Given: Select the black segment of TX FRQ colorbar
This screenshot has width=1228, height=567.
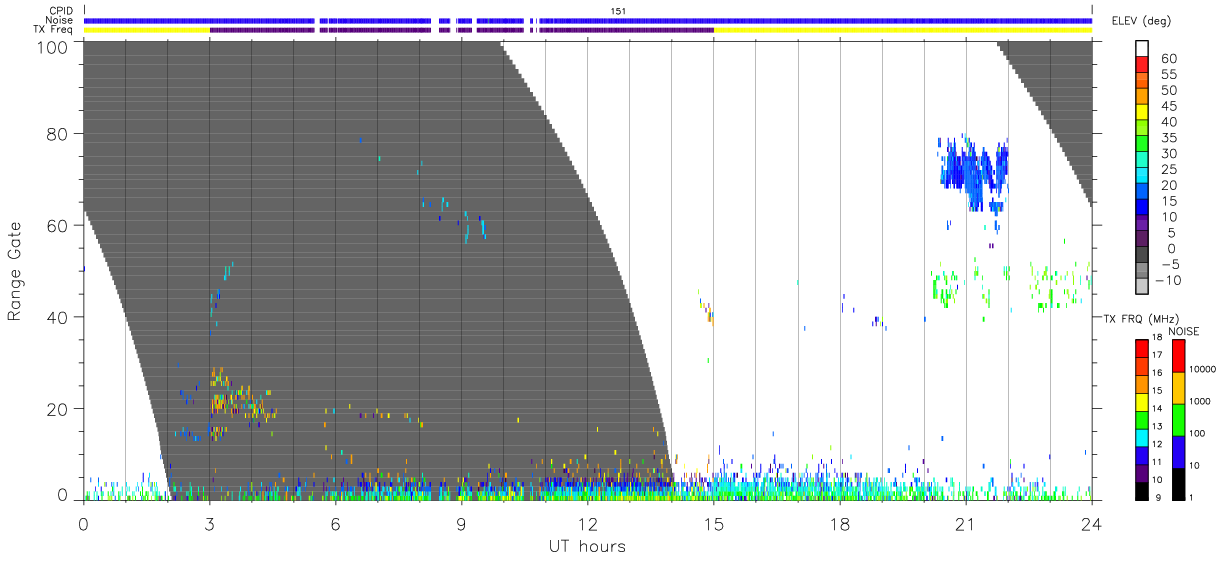Looking at the screenshot, I should click(x=1142, y=489).
